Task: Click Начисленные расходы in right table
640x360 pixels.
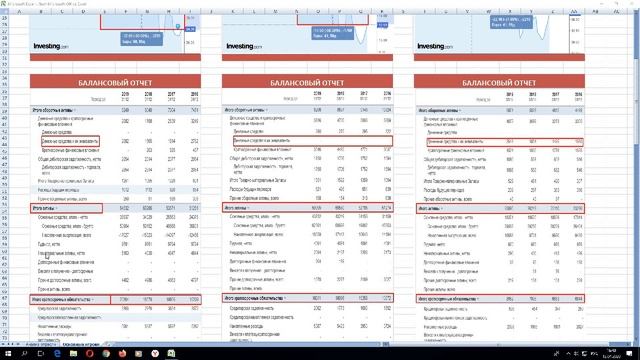Action: (441, 327)
